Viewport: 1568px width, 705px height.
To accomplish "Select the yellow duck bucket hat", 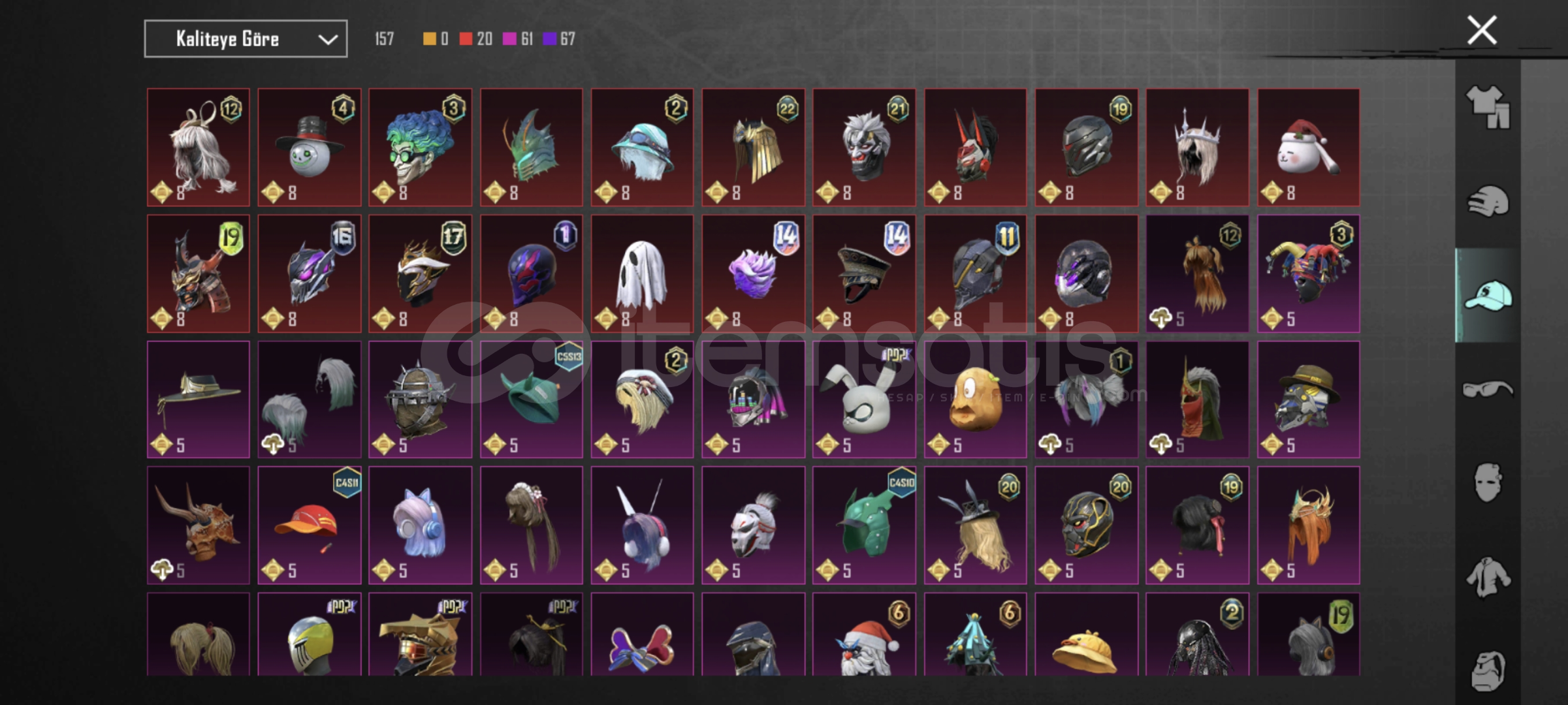I will click(x=1086, y=634).
